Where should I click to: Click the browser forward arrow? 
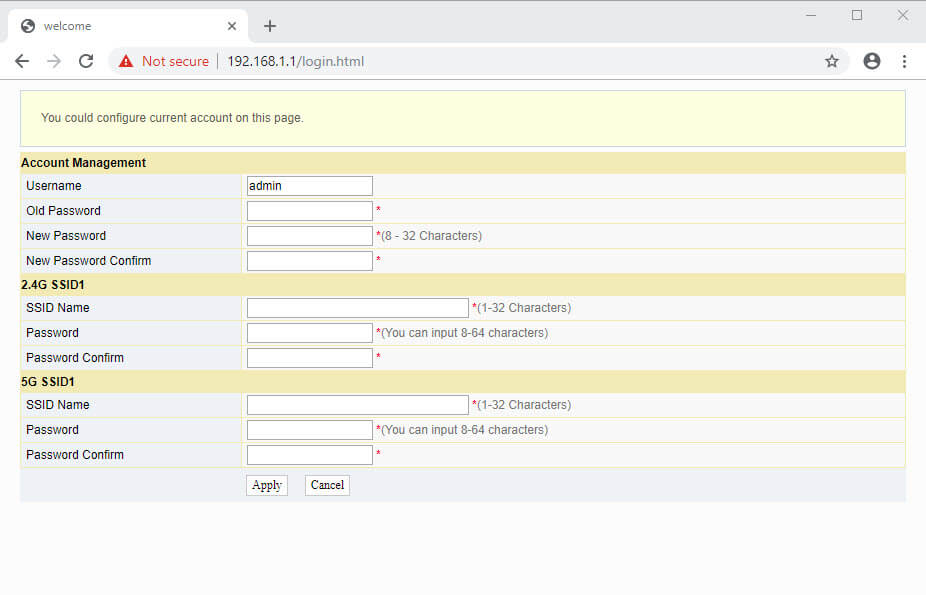click(x=54, y=61)
